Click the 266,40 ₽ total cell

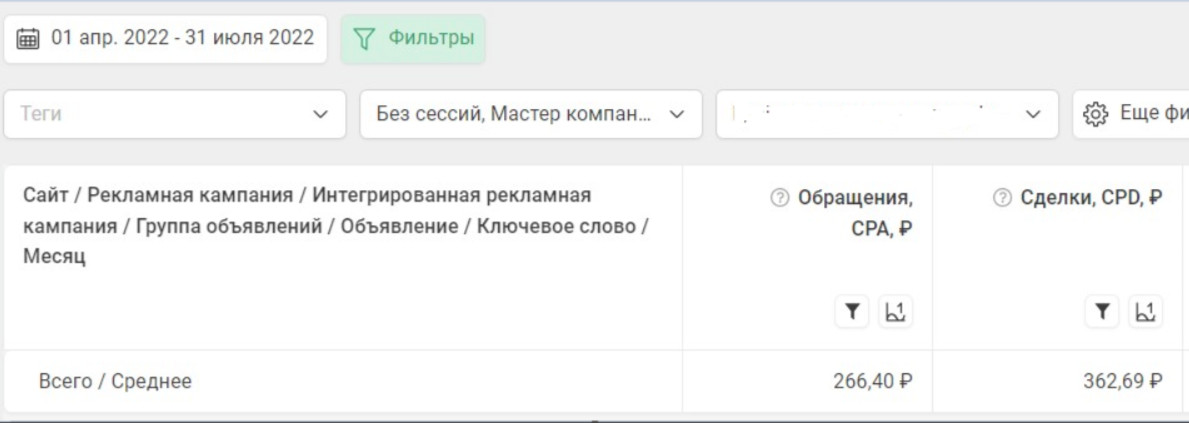click(x=872, y=381)
